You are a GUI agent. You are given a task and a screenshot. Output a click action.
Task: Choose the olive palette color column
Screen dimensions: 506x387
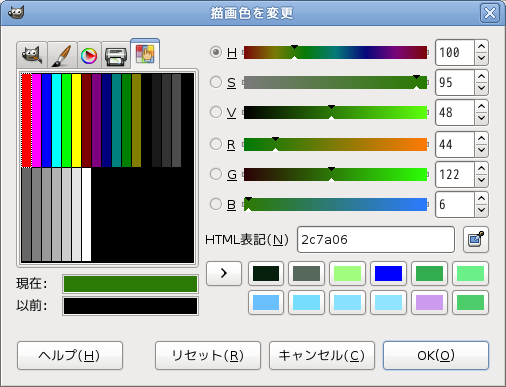(136, 120)
